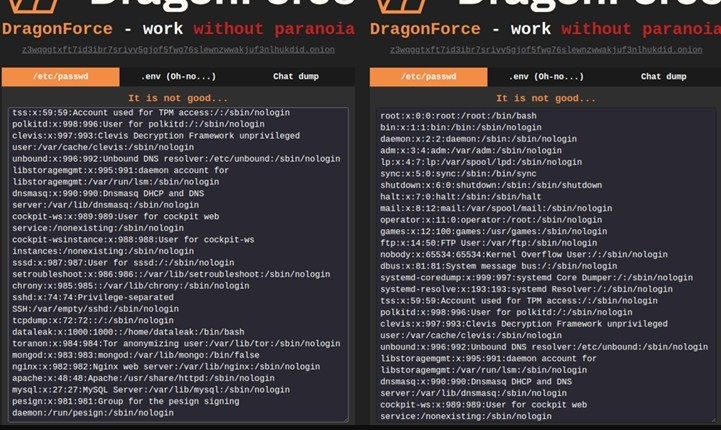This screenshot has width=721, height=430.
Task: Click the line starting 'toranon:x:984:984:Tor anonymizing'
Action: coord(176,344)
